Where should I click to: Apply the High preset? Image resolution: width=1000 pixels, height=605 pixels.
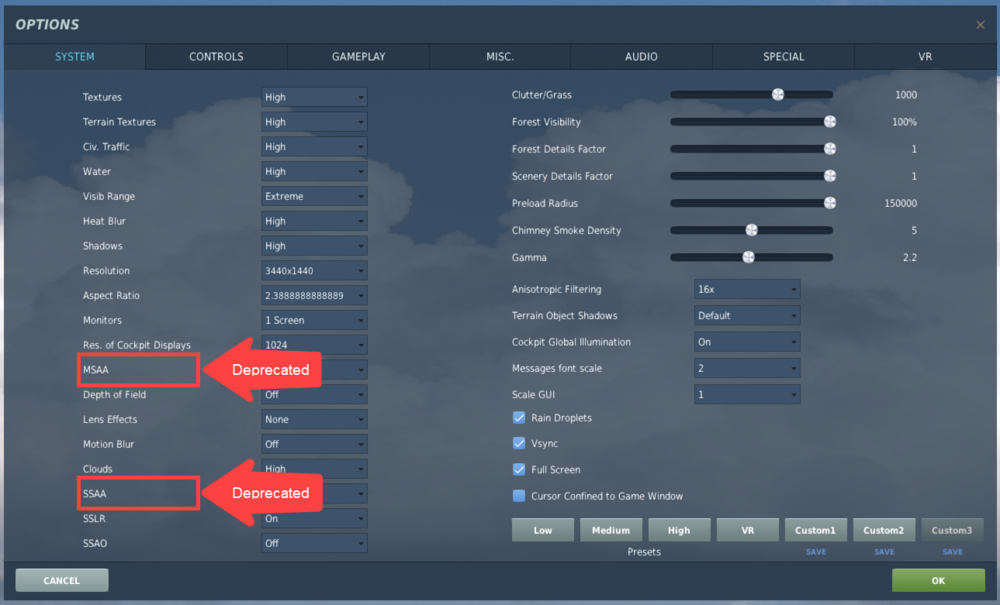click(x=679, y=530)
